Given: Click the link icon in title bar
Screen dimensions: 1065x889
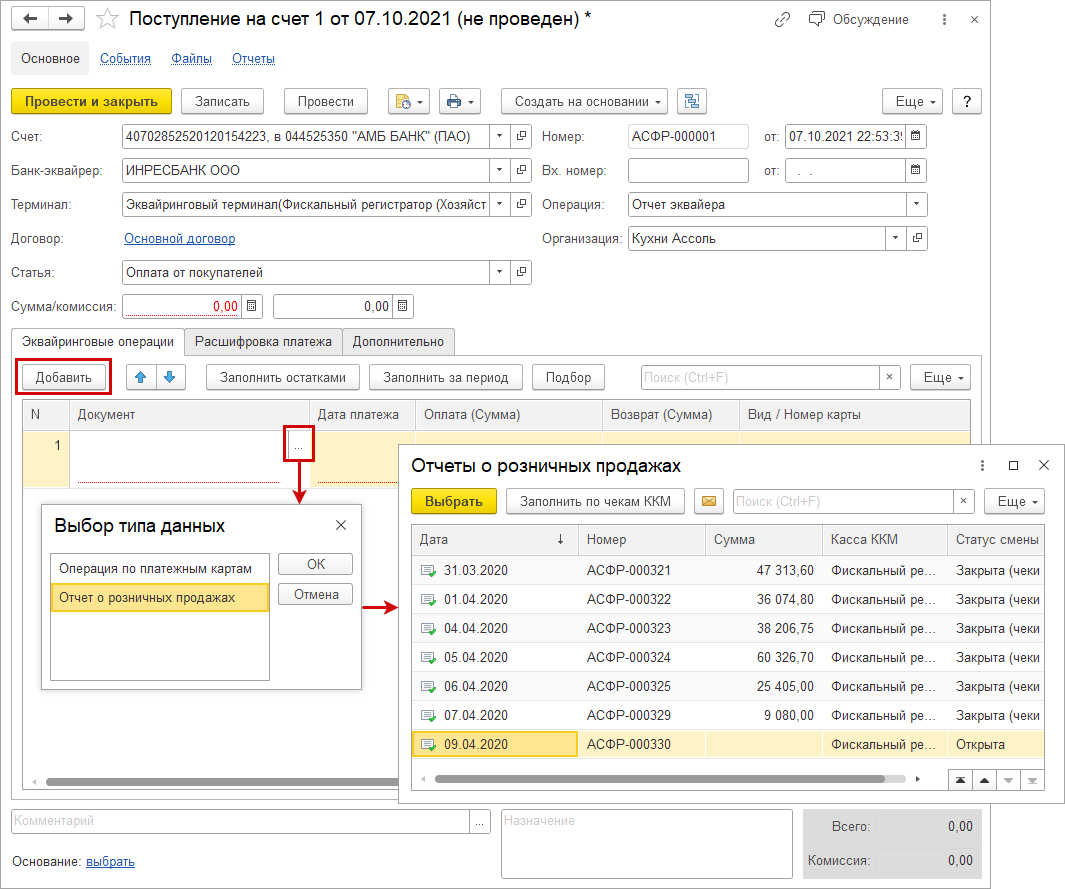Looking at the screenshot, I should [x=782, y=20].
